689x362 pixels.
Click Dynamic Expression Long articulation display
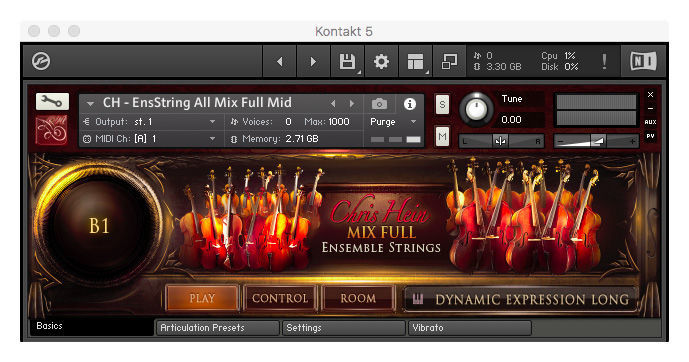pos(520,299)
